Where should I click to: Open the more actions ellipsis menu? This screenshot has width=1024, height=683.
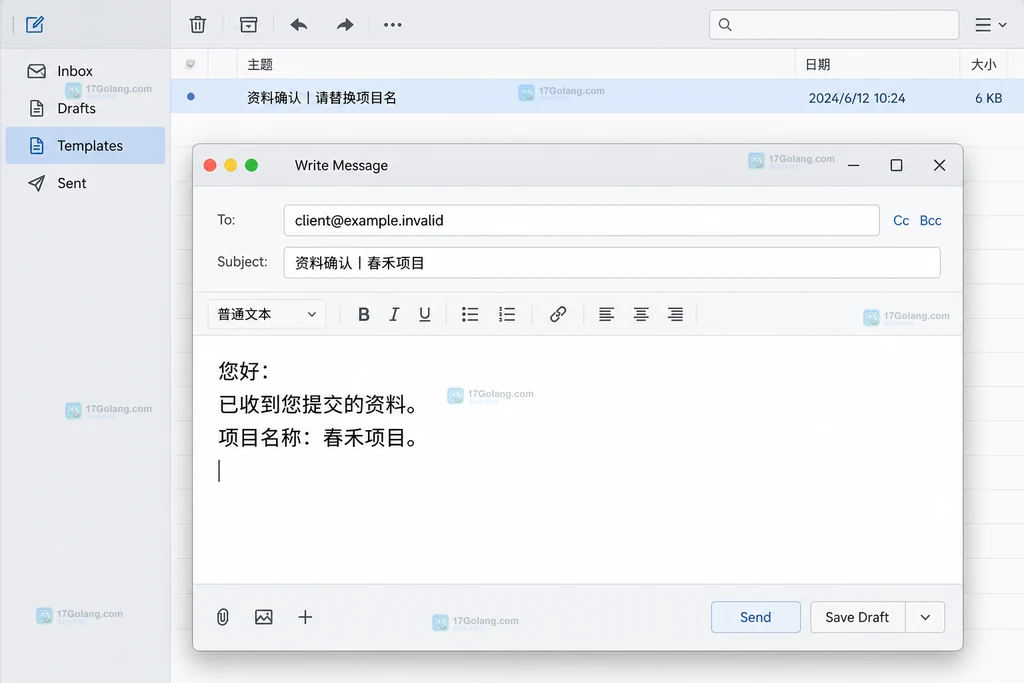pos(392,25)
